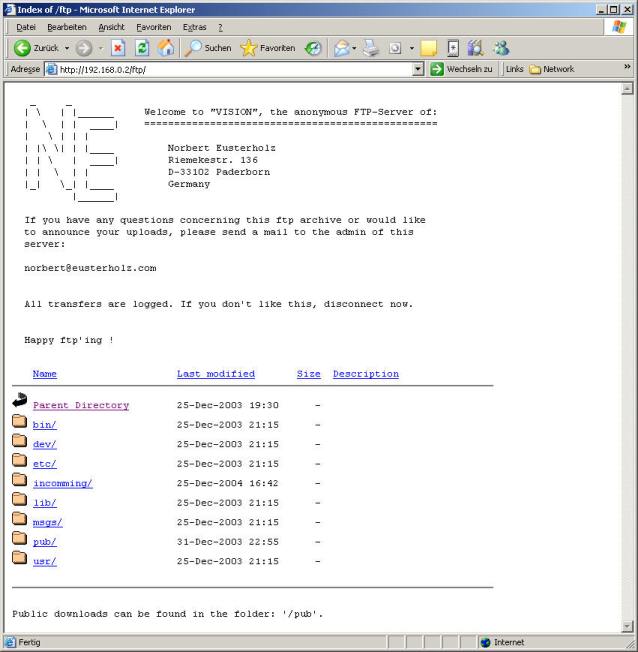Open the etc/ directory link
This screenshot has width=638, height=652.
tap(45, 464)
